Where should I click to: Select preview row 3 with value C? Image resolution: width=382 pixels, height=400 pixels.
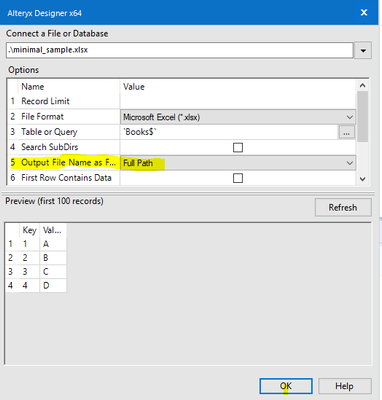point(36,272)
